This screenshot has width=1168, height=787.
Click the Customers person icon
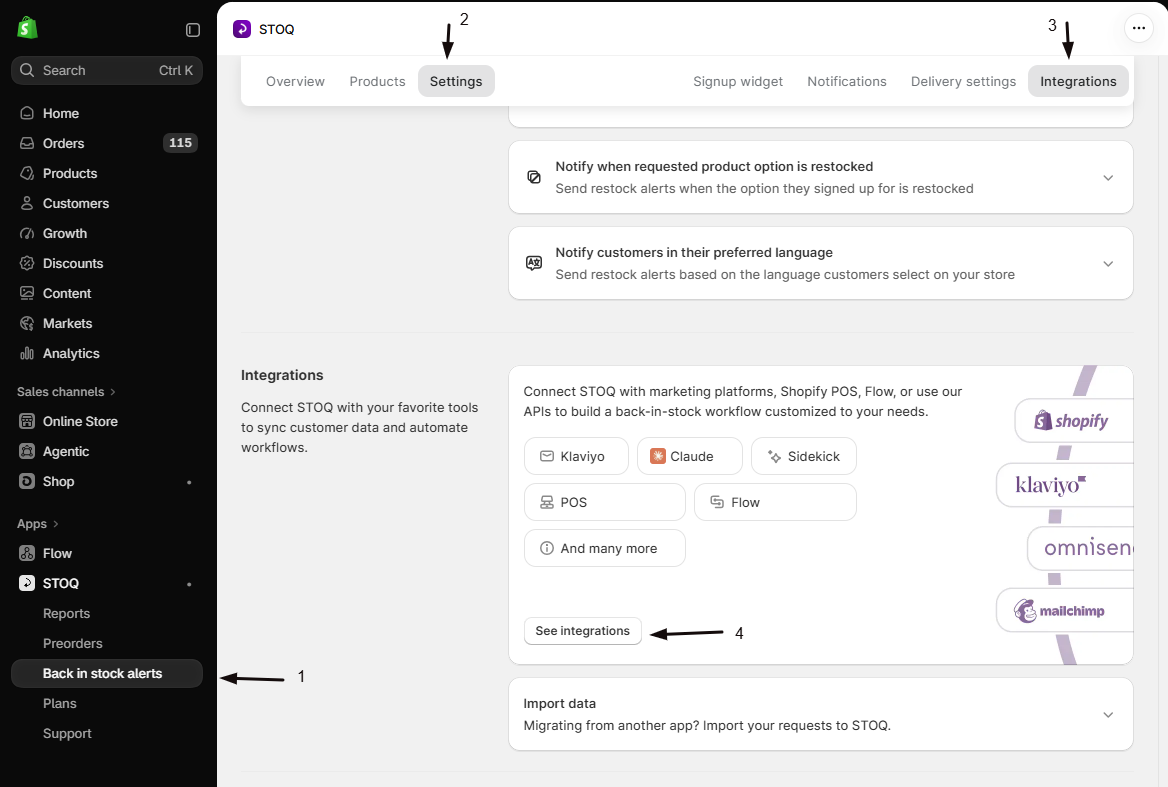pyautogui.click(x=27, y=203)
